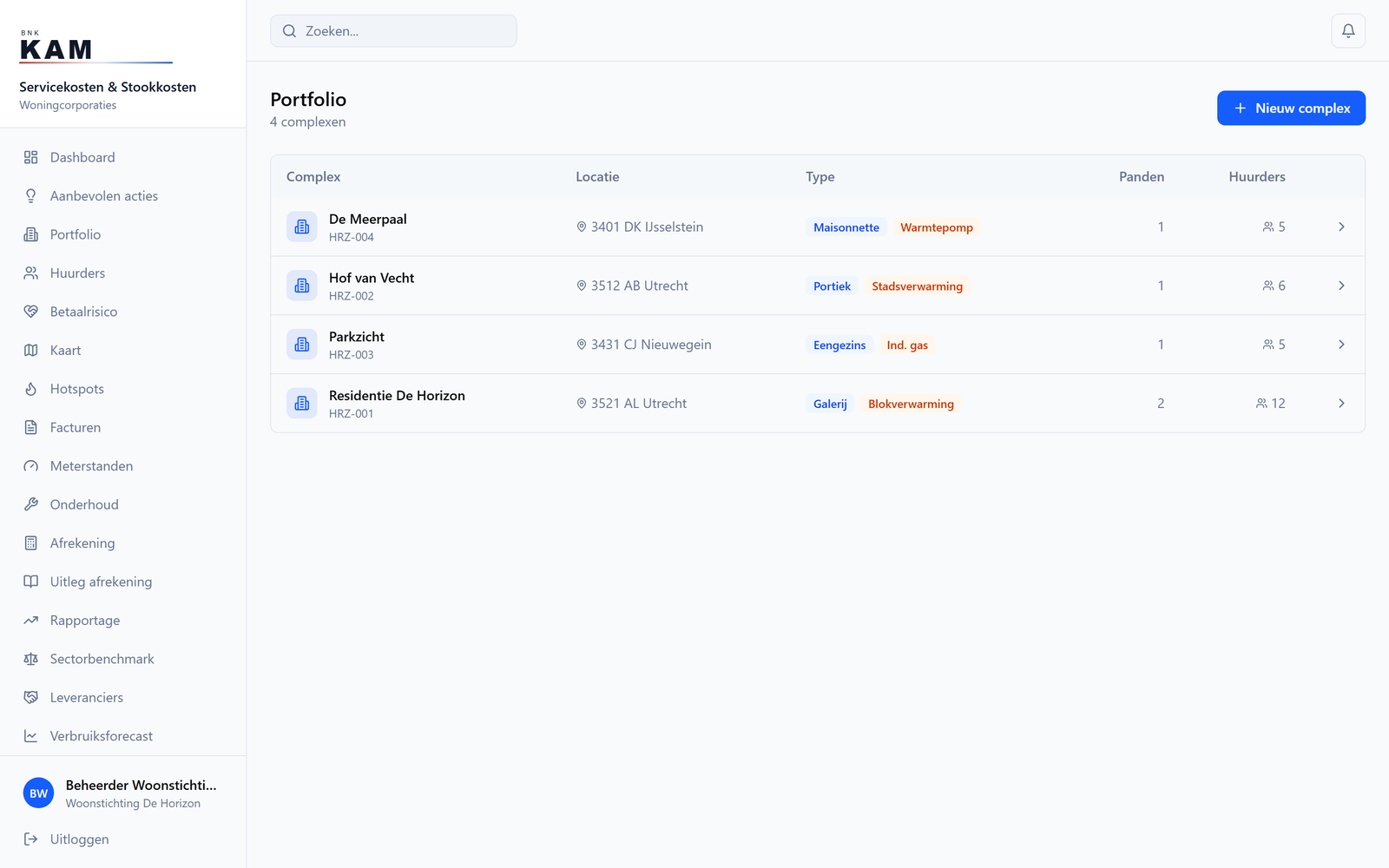Click the building icon for De Meerpaal
The width and height of the screenshot is (1389, 868).
click(302, 227)
